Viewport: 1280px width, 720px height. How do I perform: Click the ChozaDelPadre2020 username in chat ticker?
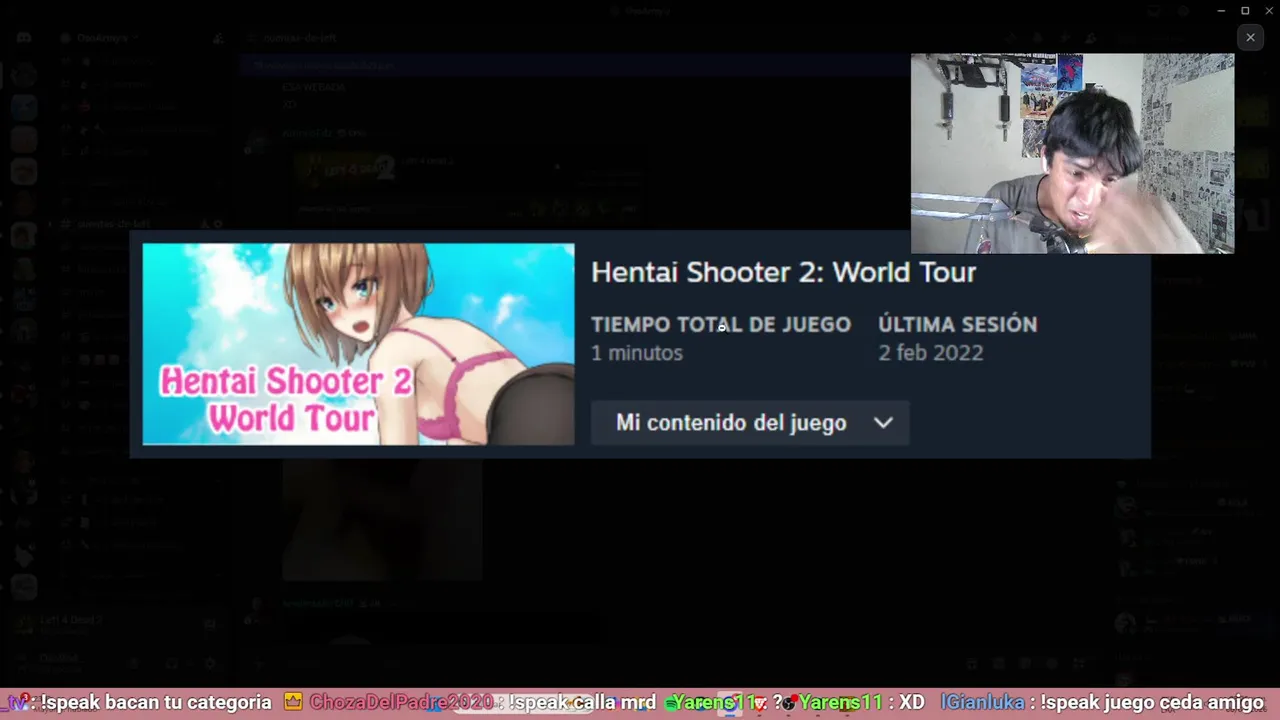pyautogui.click(x=401, y=703)
